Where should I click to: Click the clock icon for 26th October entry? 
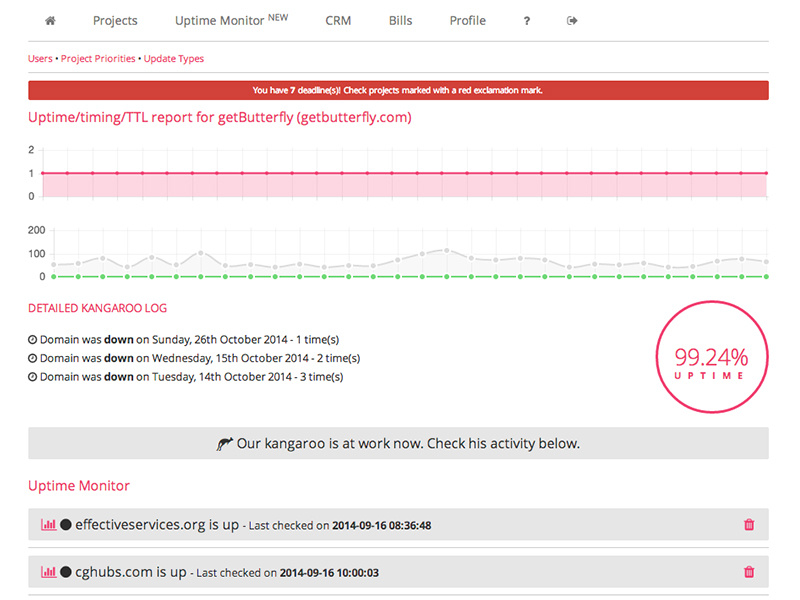(33, 340)
